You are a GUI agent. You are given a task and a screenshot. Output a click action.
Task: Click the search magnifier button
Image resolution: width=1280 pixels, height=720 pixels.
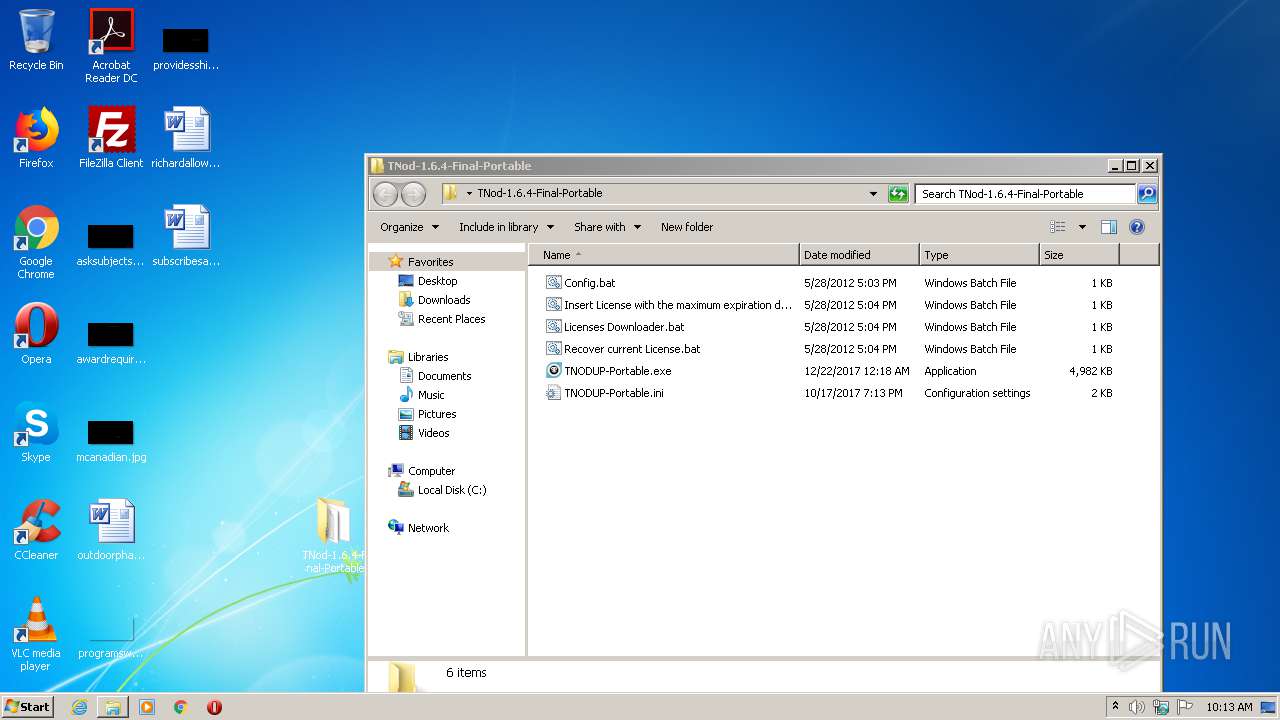1147,194
